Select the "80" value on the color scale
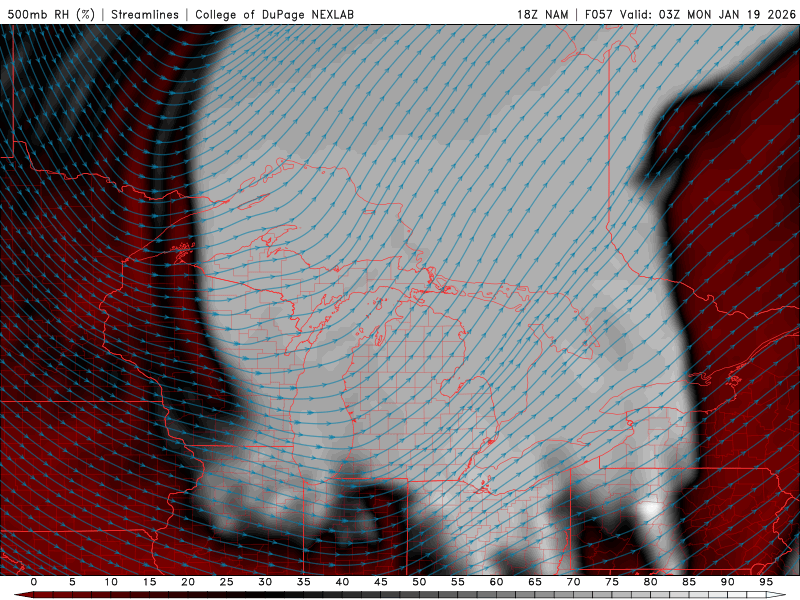This screenshot has width=800, height=600. click(x=650, y=582)
